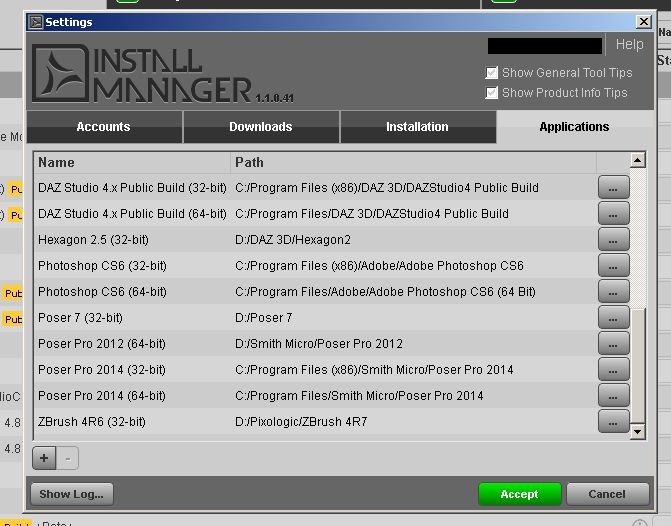Switch to the Downloads tab
The image size is (671, 526).
click(261, 127)
